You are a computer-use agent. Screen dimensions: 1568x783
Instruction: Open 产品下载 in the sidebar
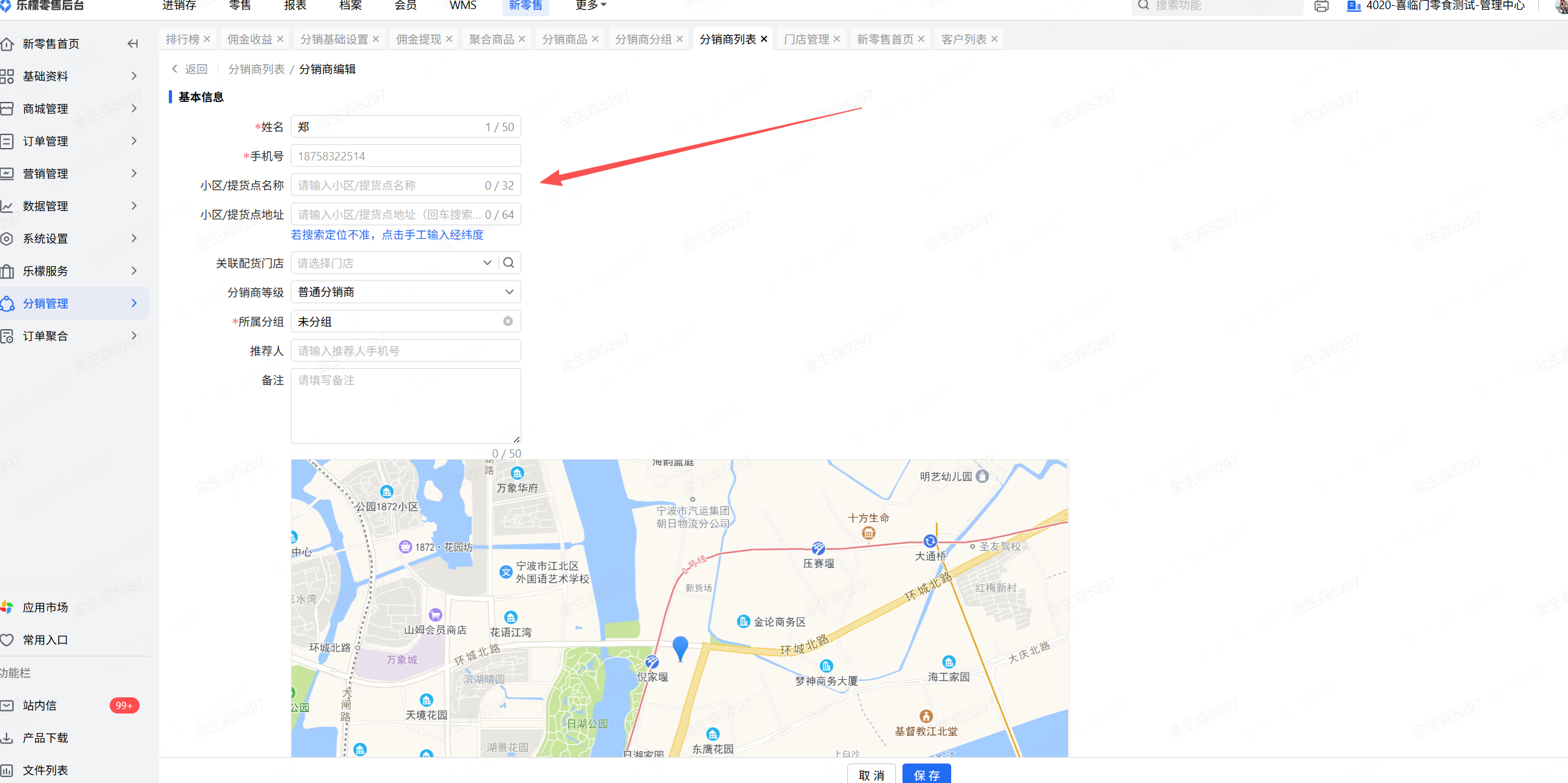[x=45, y=738]
